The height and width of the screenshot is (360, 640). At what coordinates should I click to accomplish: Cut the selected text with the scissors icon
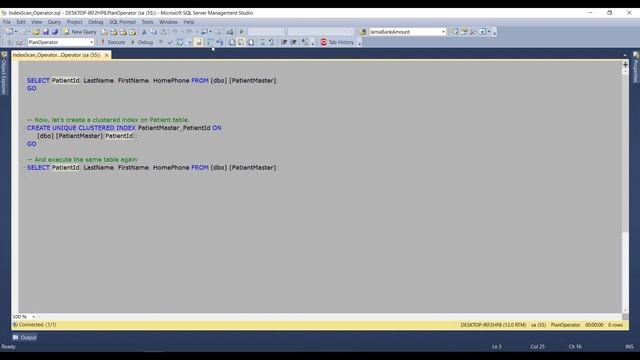(x=144, y=32)
